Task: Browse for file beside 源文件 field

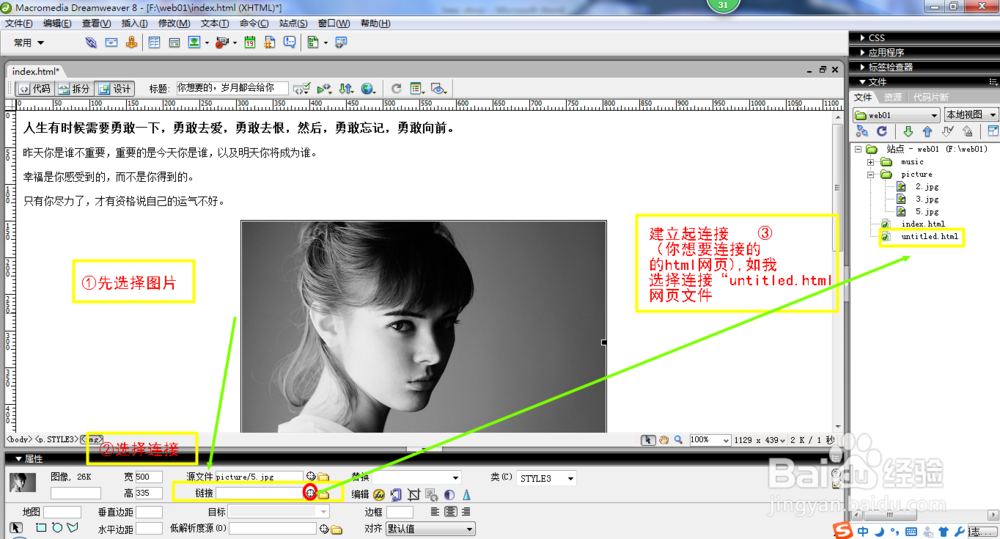Action: coord(323,476)
